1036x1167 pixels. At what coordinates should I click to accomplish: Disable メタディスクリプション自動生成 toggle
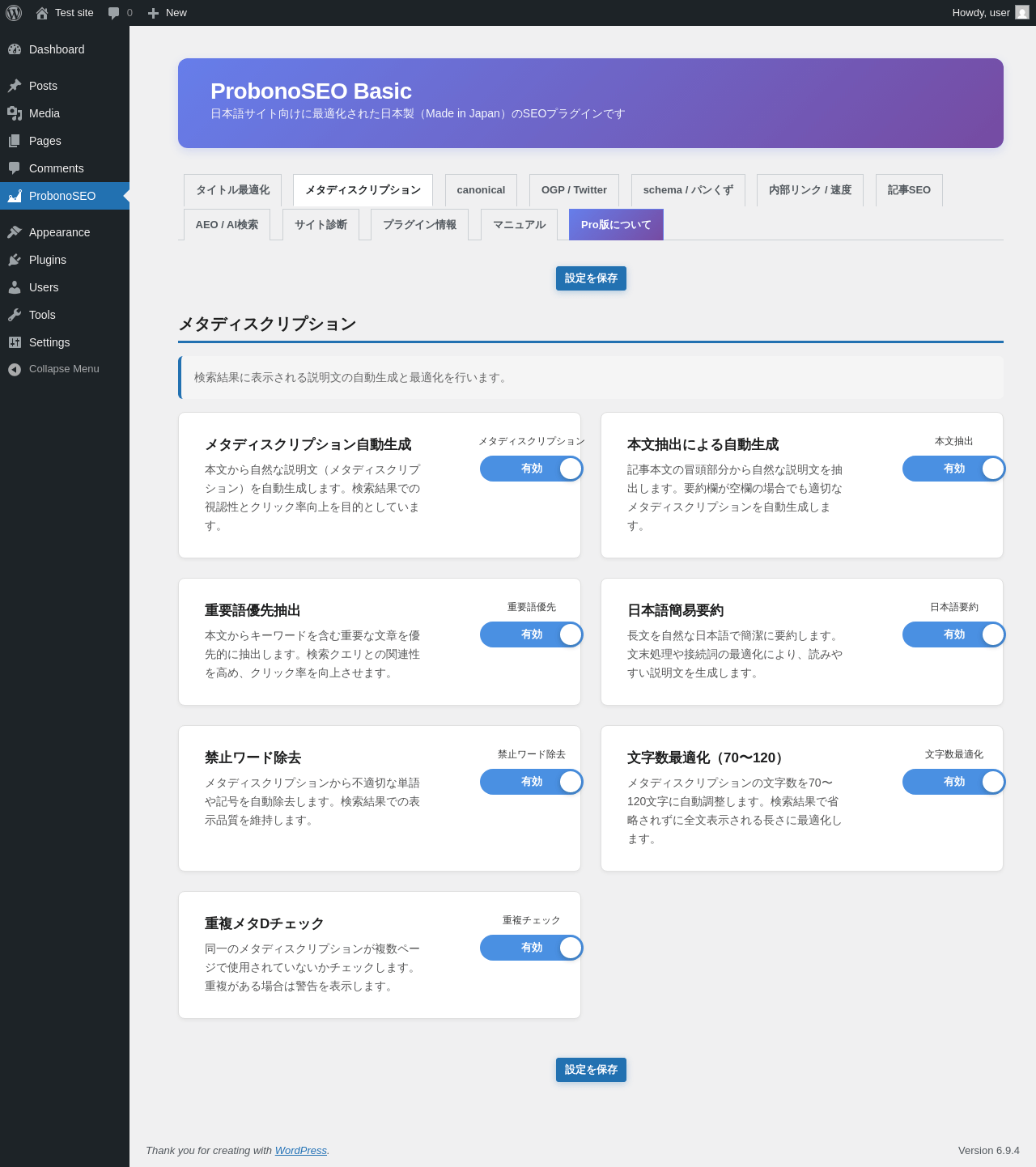(532, 469)
